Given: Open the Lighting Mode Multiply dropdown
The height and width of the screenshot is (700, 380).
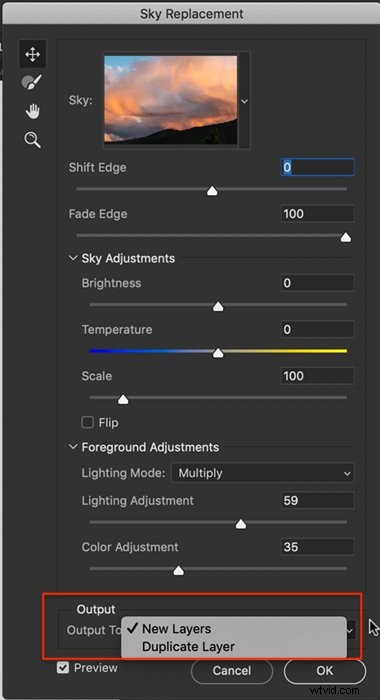Looking at the screenshot, I should pyautogui.click(x=263, y=474).
